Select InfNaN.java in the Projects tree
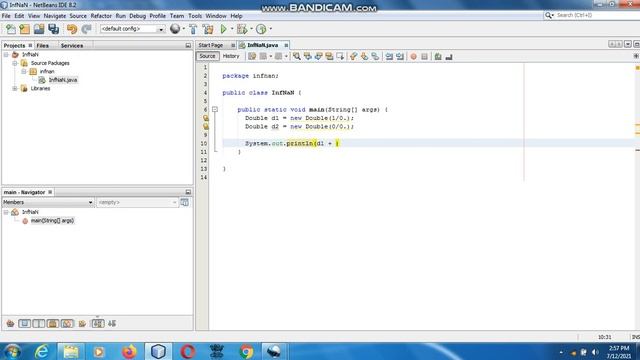640x360 pixels. coord(63,80)
